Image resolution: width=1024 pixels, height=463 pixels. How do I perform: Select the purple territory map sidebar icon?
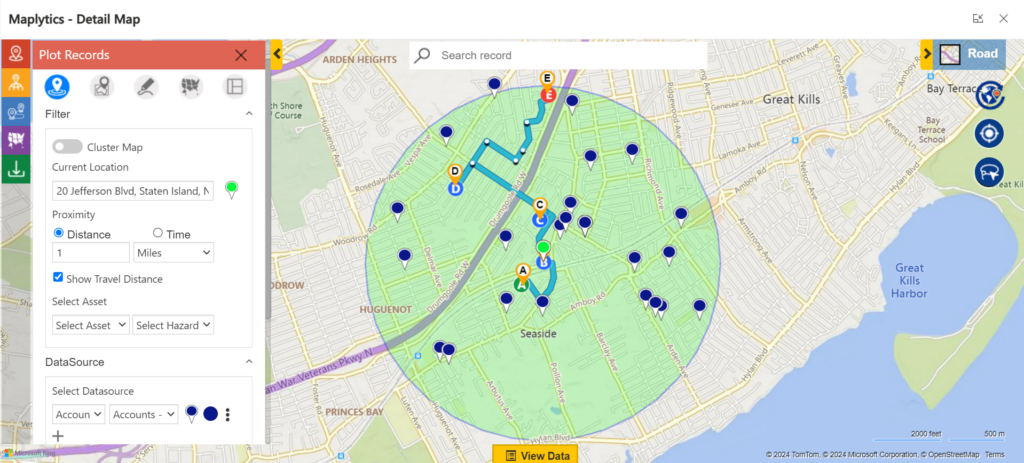pyautogui.click(x=15, y=139)
